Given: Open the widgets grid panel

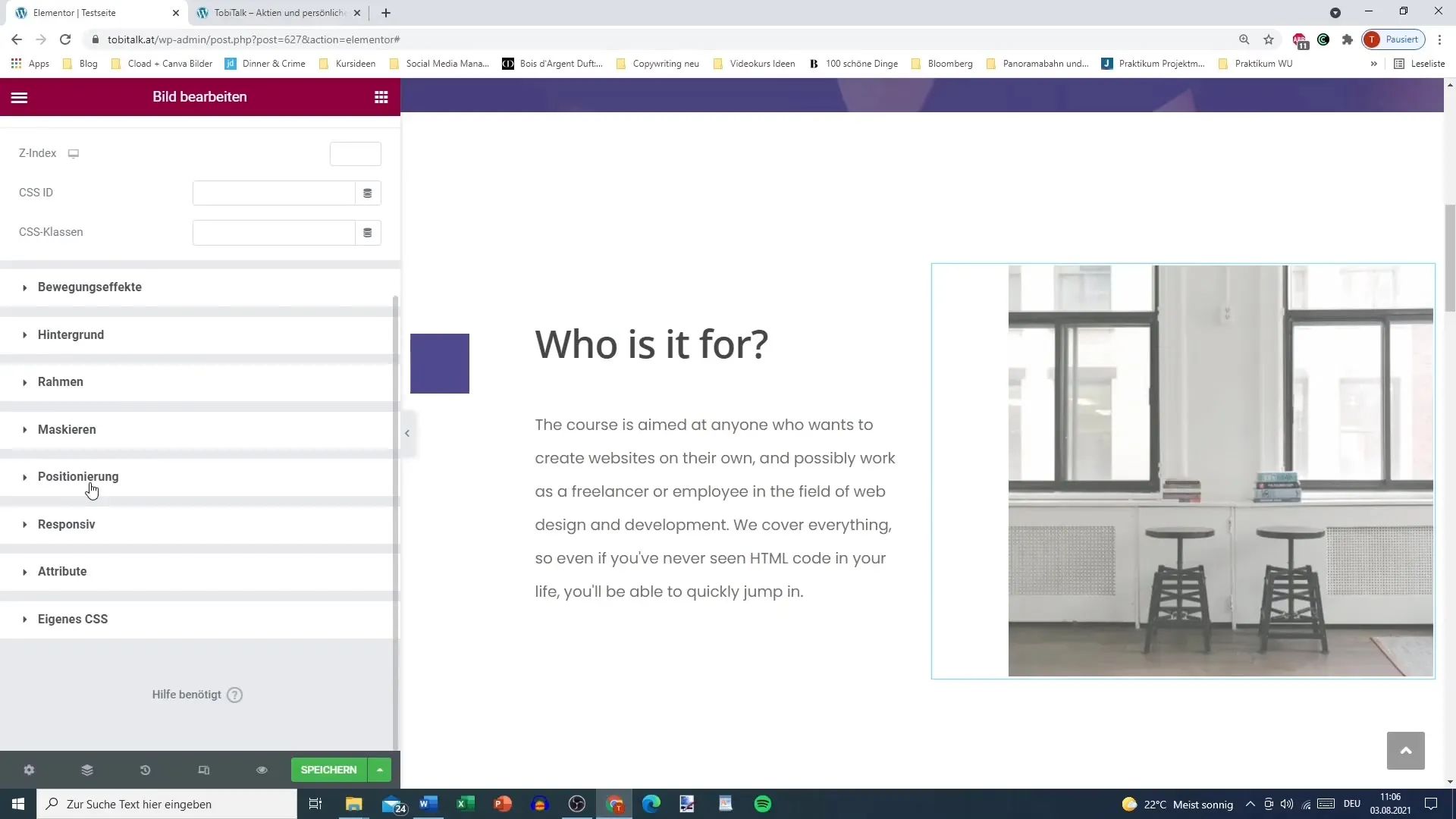Looking at the screenshot, I should [x=381, y=97].
